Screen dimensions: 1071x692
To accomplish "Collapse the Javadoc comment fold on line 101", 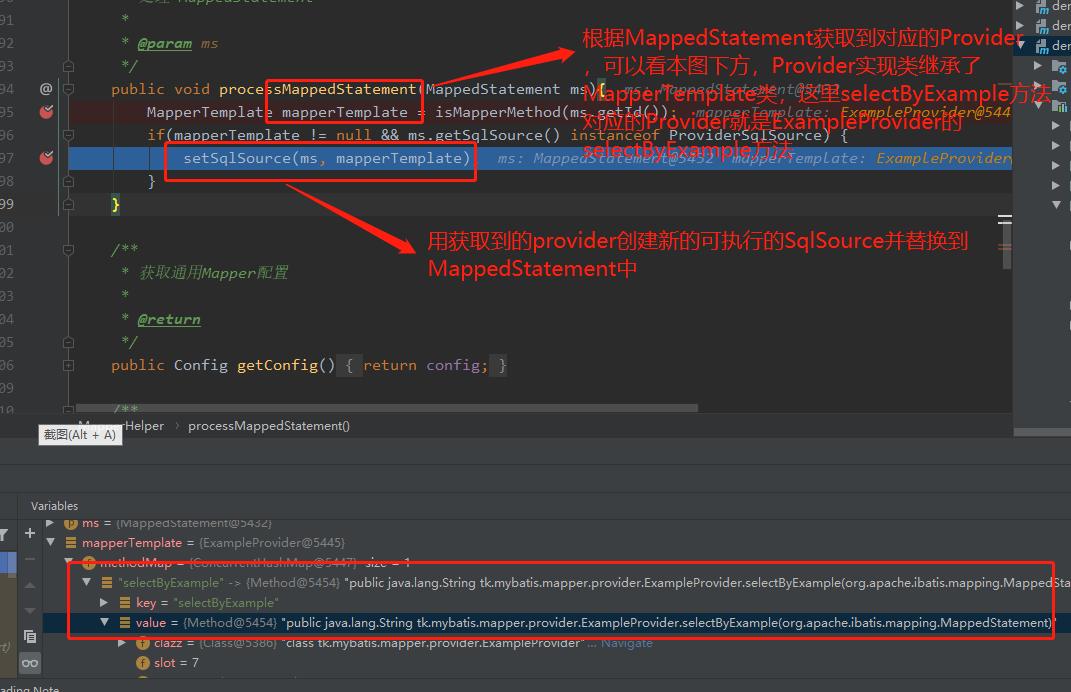I will point(68,250).
